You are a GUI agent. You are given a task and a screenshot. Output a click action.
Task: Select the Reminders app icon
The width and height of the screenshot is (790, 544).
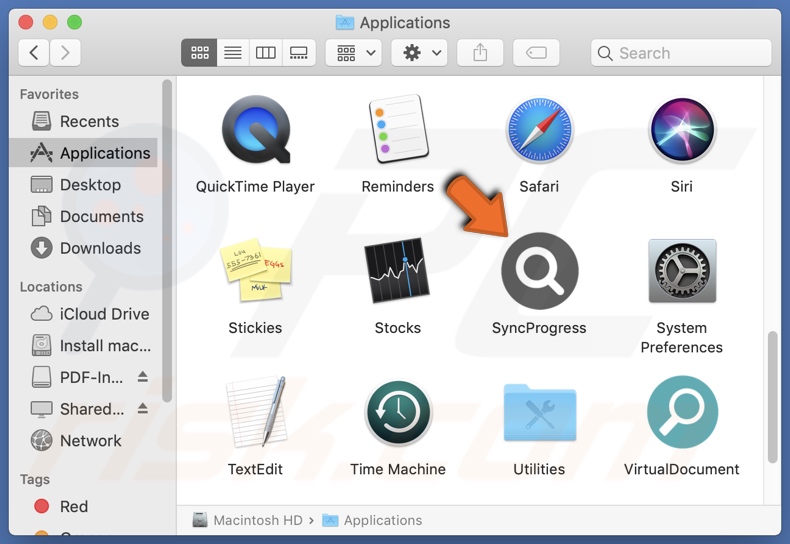pyautogui.click(x=398, y=129)
